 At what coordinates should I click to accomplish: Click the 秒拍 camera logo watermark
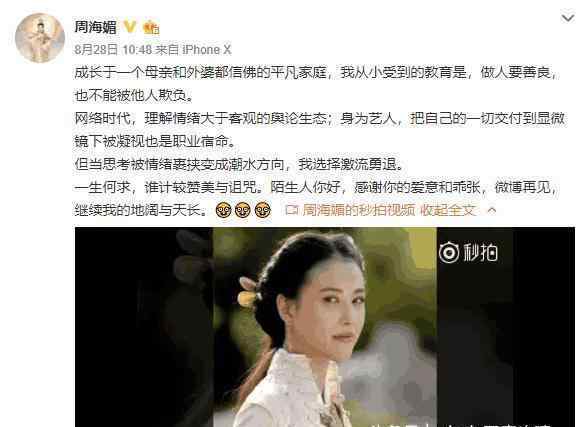tap(449, 253)
